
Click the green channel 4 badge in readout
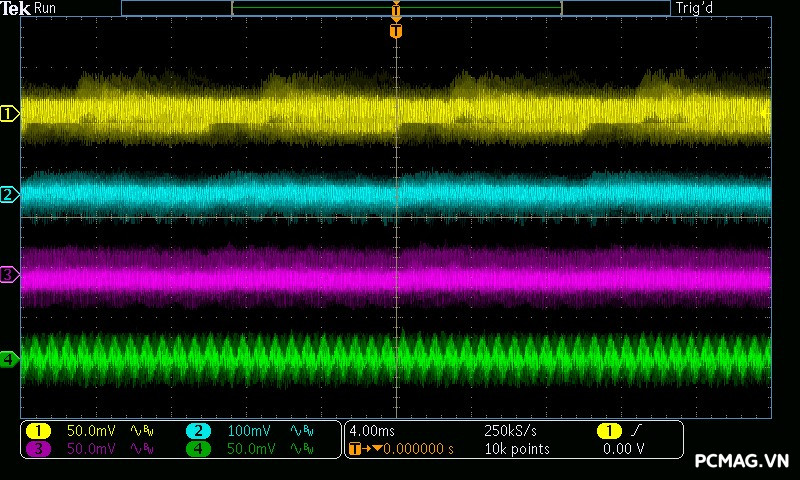[198, 449]
